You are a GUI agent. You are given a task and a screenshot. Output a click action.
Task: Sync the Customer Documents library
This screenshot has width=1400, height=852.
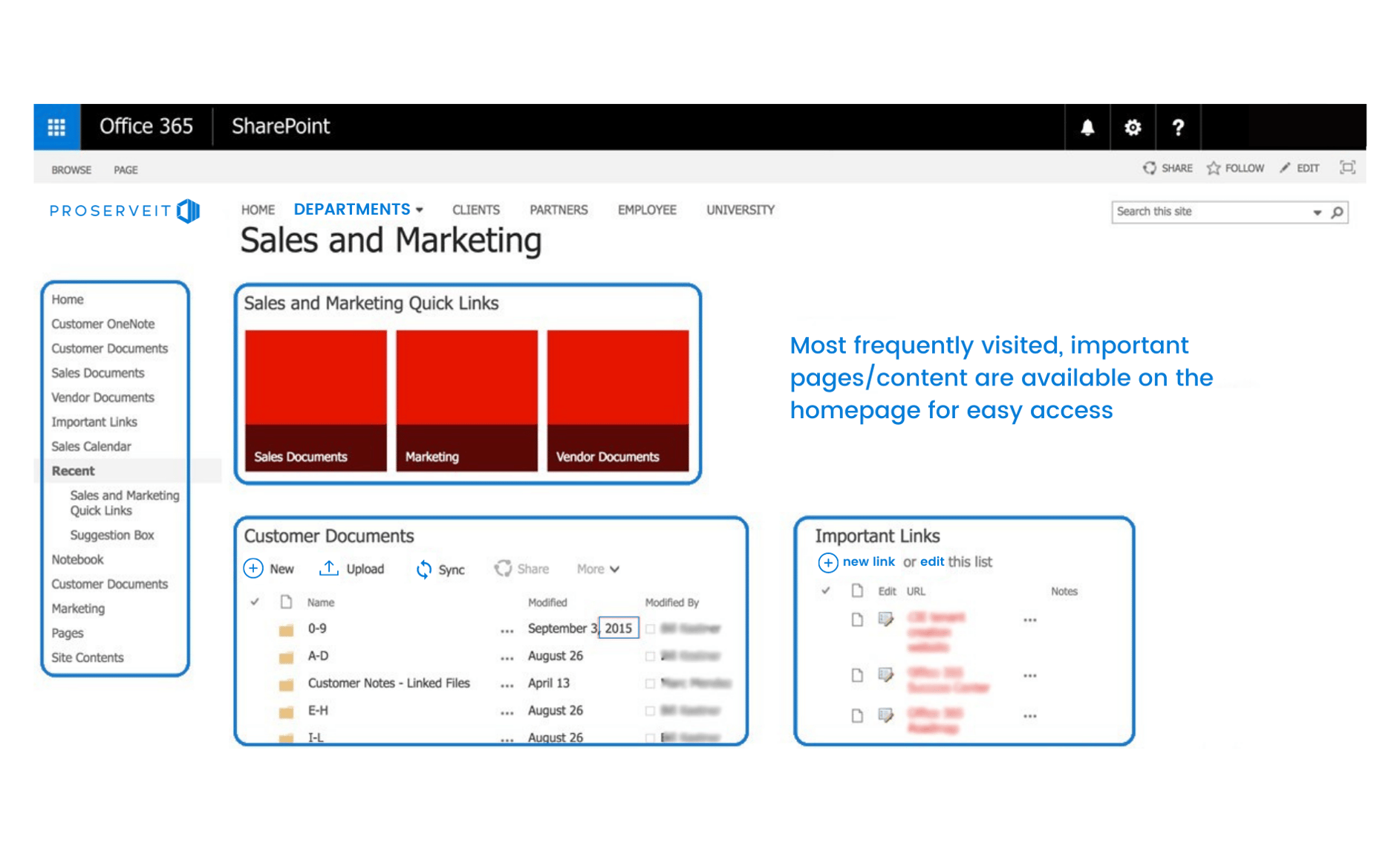[x=441, y=569]
